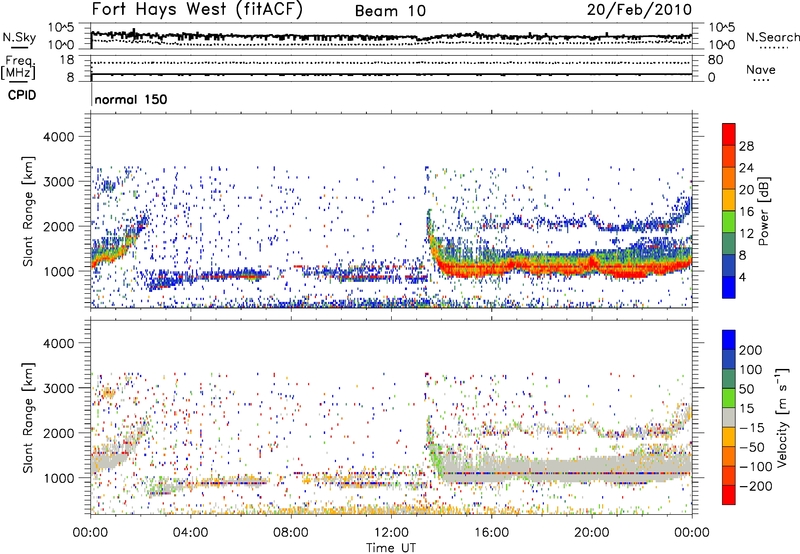Click the 80 tick on Nave axis

click(x=715, y=60)
